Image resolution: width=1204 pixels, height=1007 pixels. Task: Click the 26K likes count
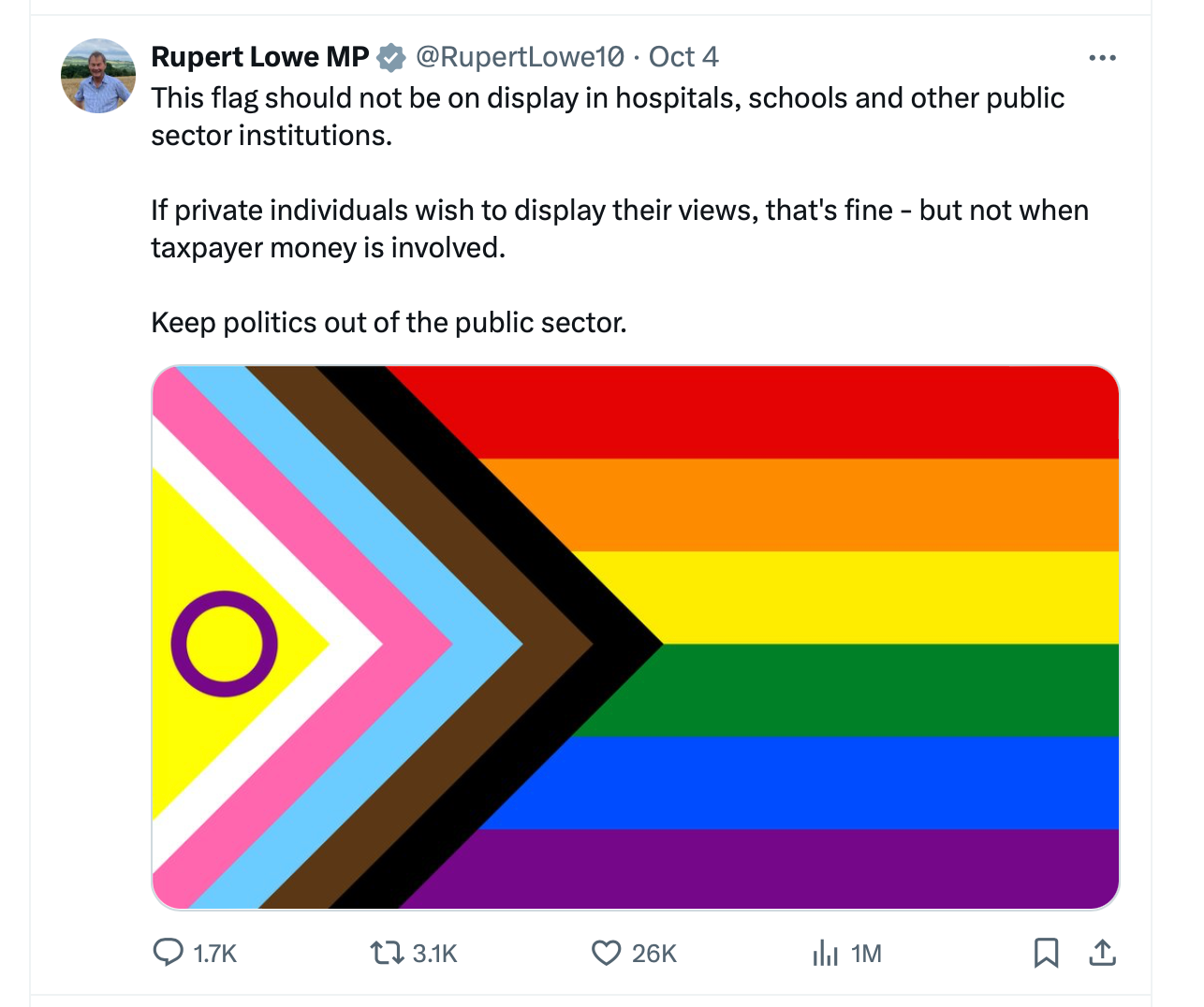coord(654,953)
